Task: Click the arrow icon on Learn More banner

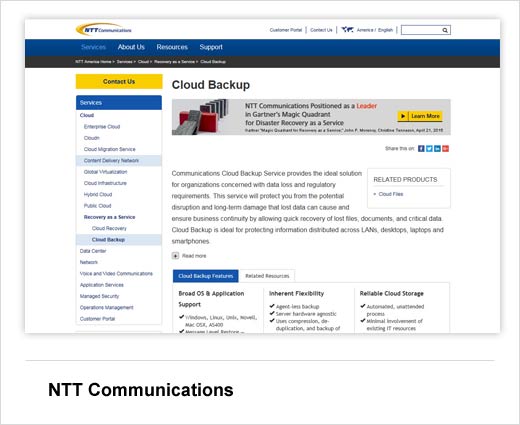Action: pos(403,116)
